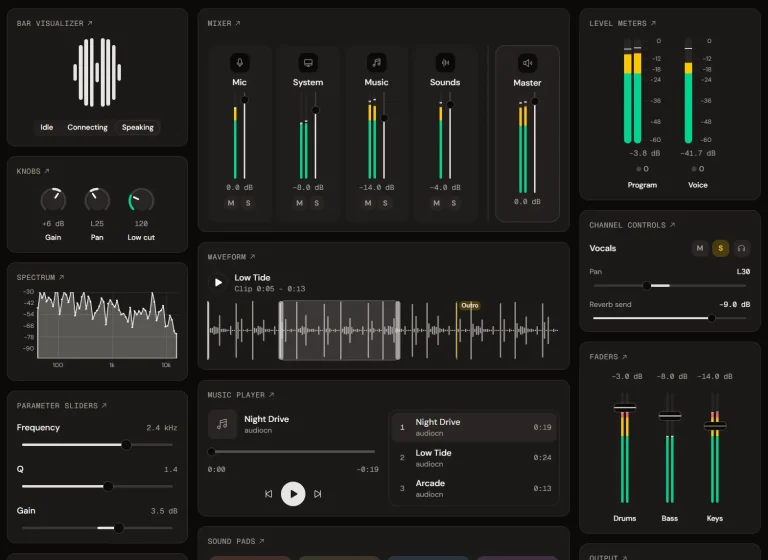Click the Master channel speaker icon

(528, 63)
